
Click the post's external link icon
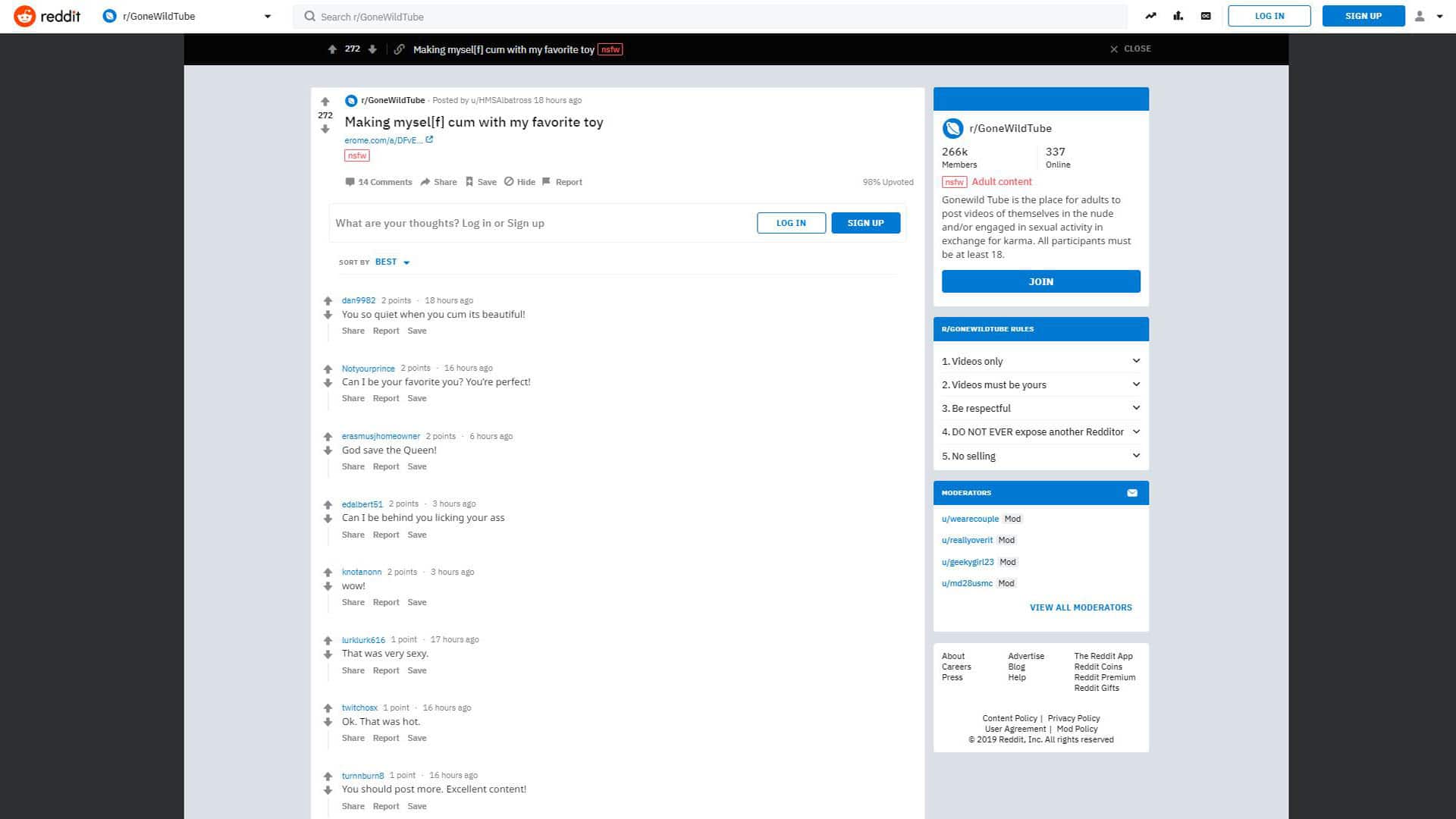[x=429, y=140]
